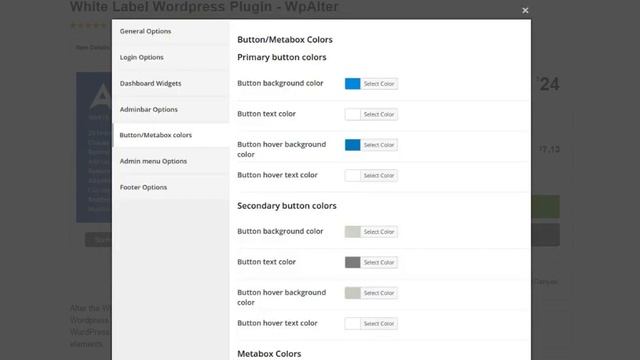Select Color for secondary hover text color

click(379, 324)
